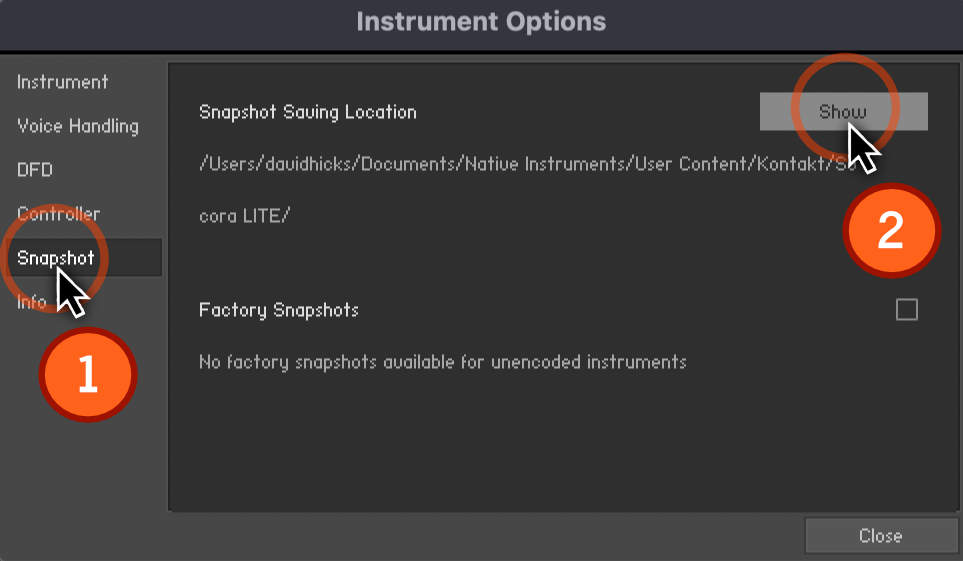Go to the Controller tab
Screen dimensions: 963x561
pyautogui.click(x=58, y=214)
